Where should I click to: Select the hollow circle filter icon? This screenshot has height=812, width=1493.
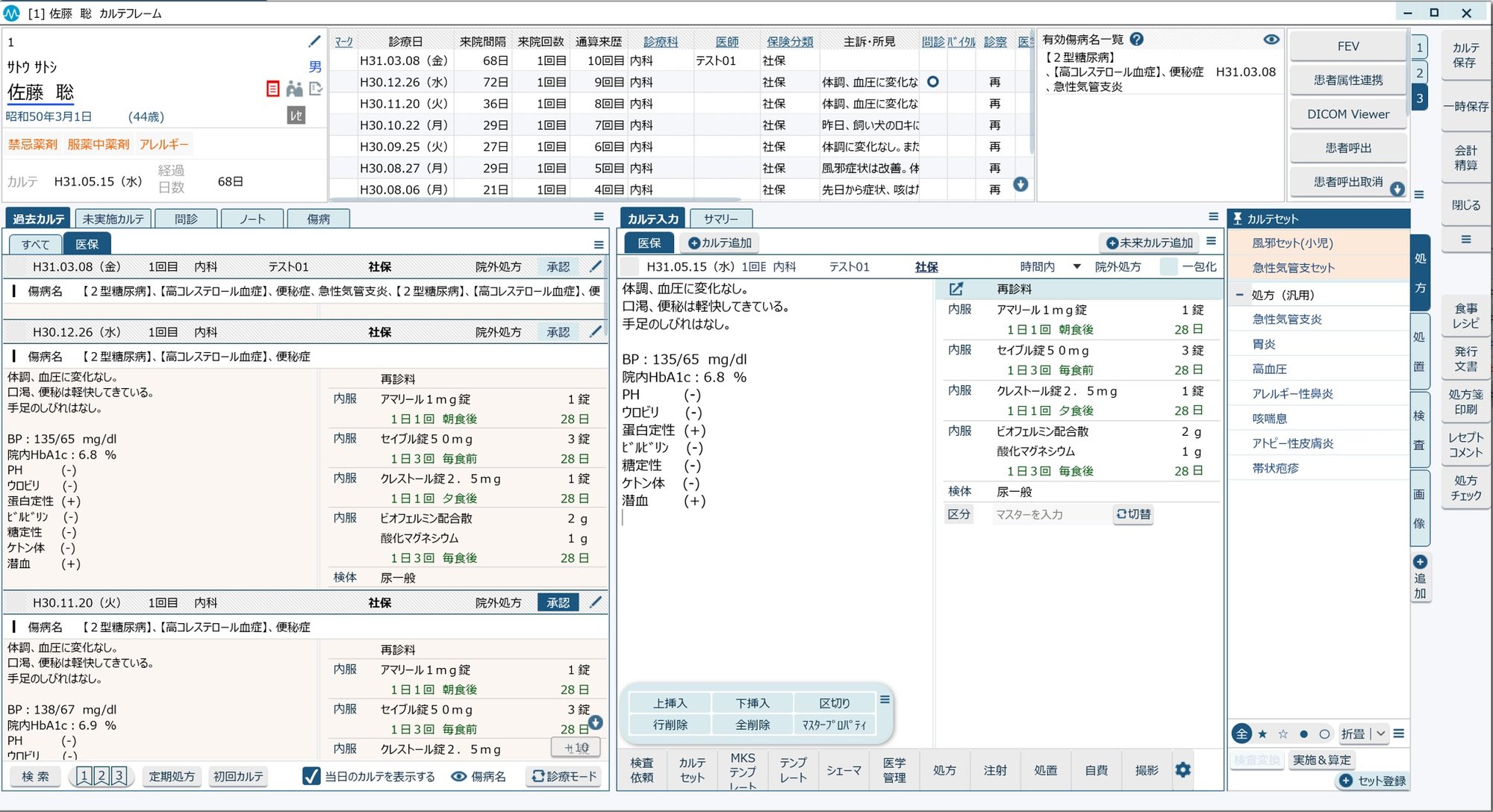1324,734
